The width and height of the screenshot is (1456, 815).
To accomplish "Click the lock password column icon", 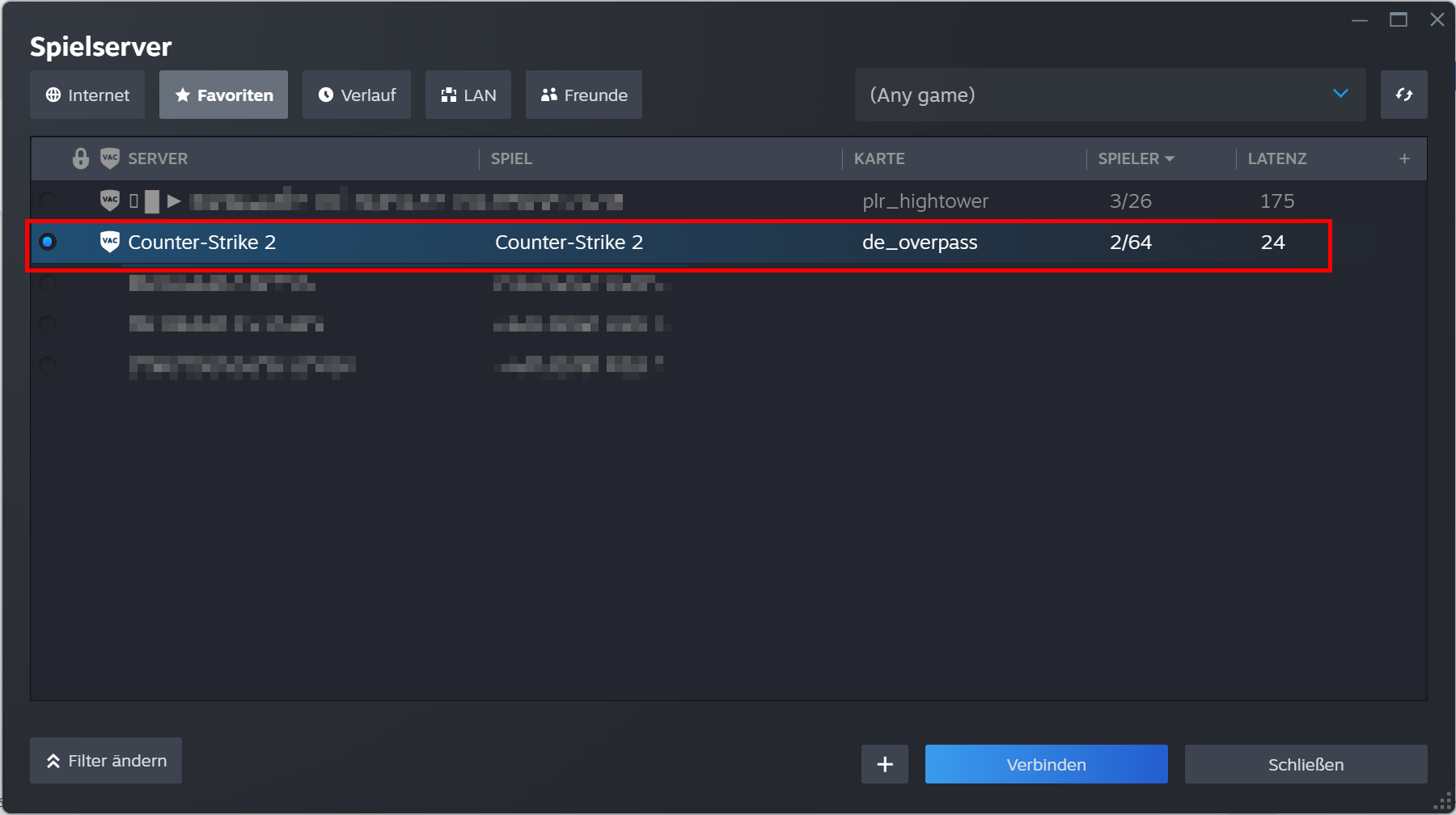I will (80, 158).
